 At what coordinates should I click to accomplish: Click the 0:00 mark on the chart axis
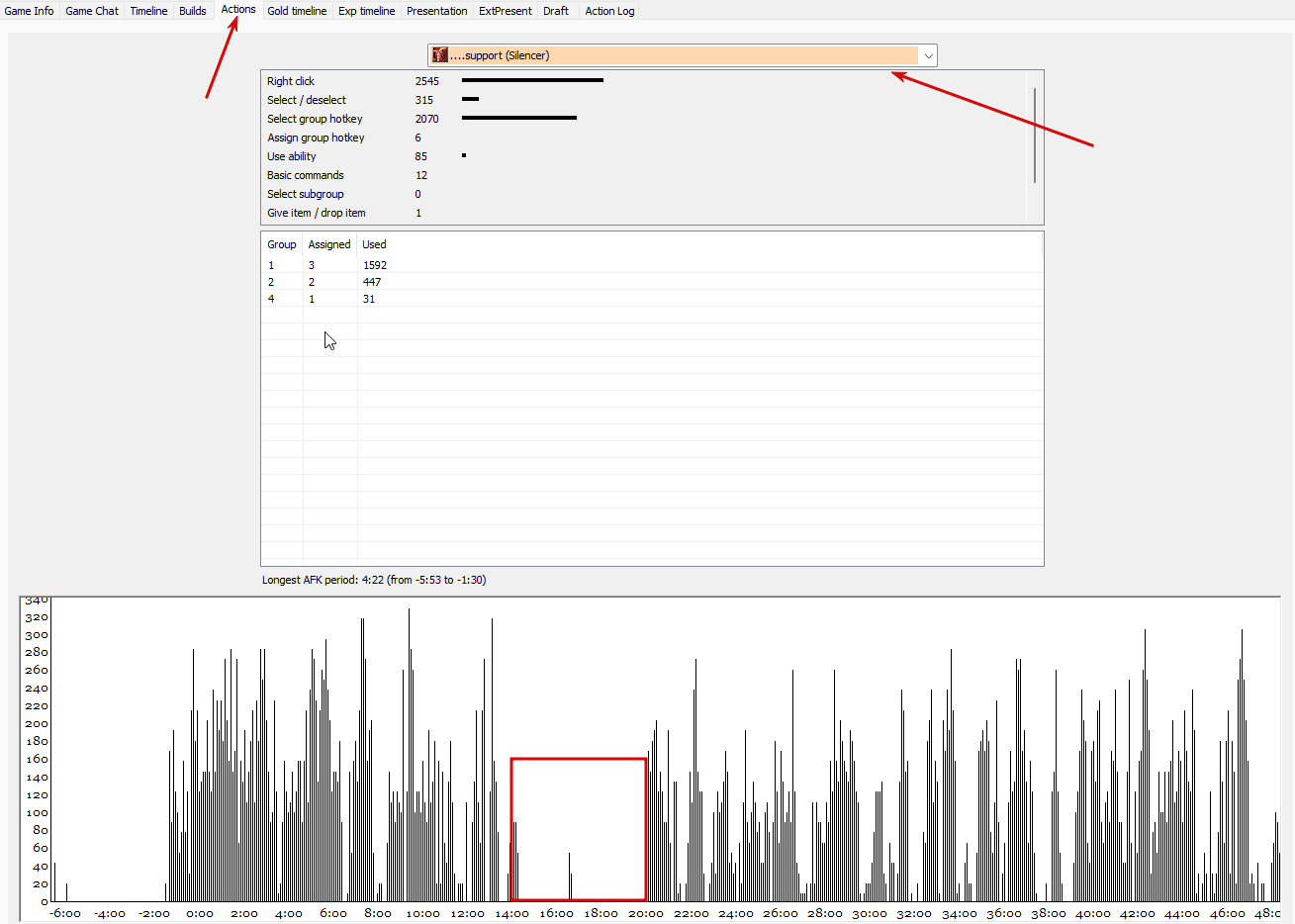(200, 913)
